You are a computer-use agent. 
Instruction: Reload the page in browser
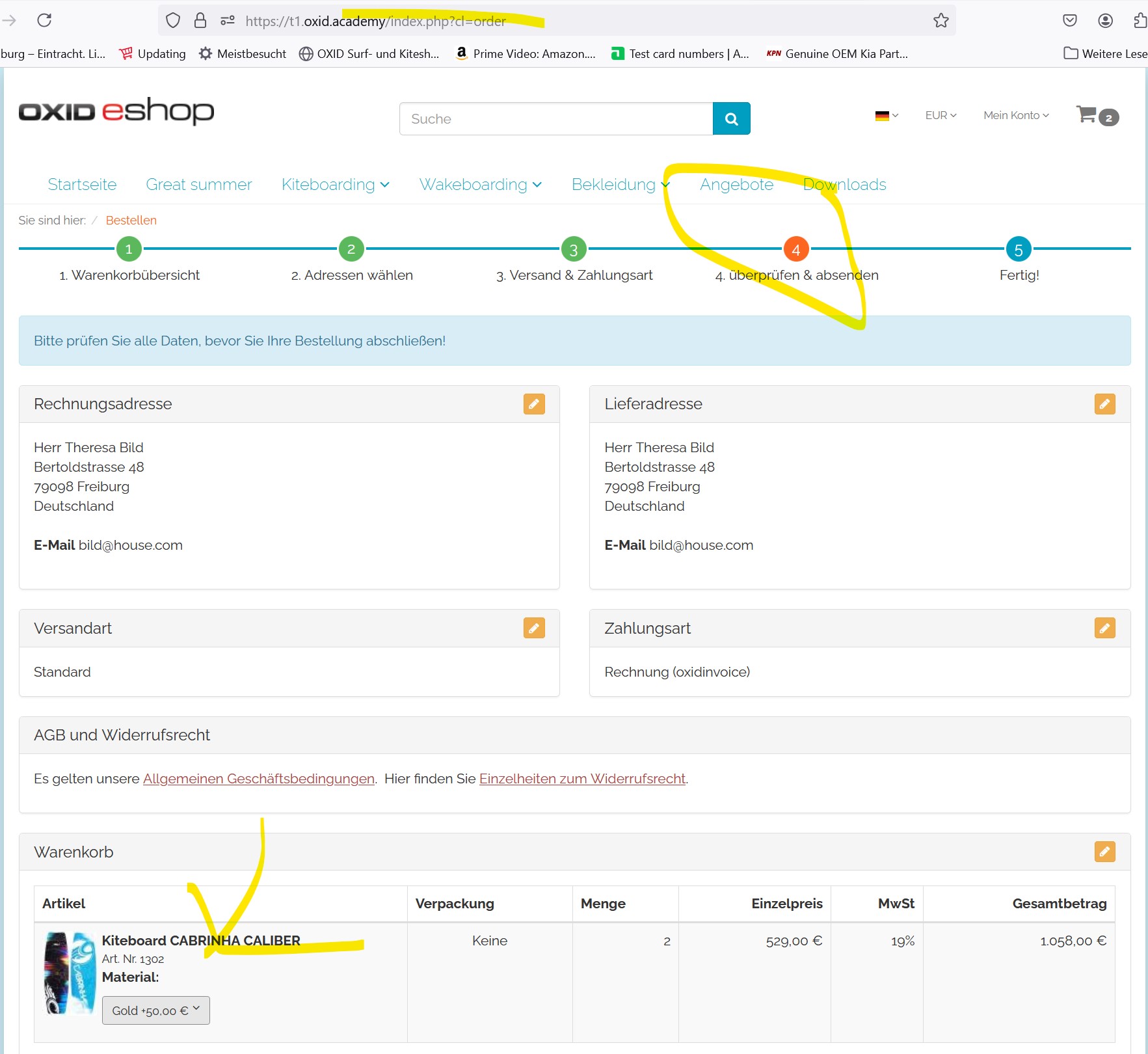pyautogui.click(x=44, y=21)
